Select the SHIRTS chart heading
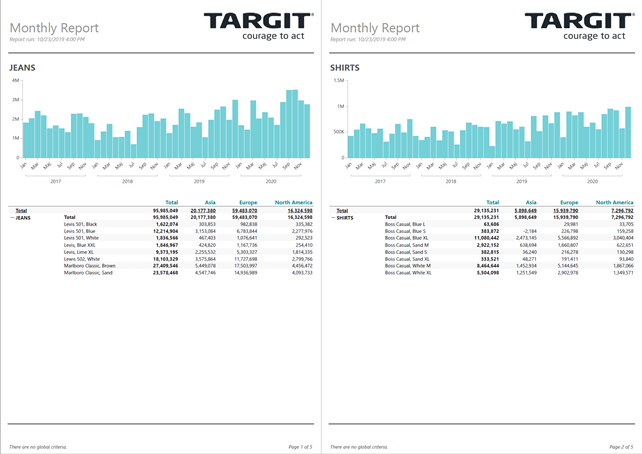This screenshot has width=642, height=454. tap(345, 68)
